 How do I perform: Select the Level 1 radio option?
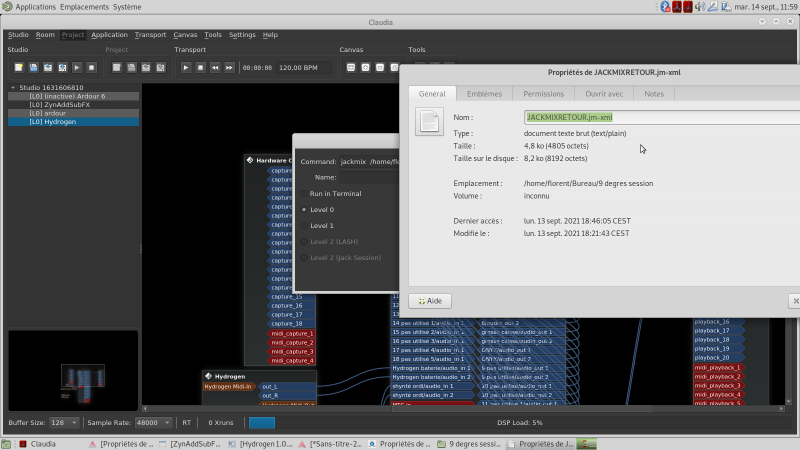tap(304, 226)
